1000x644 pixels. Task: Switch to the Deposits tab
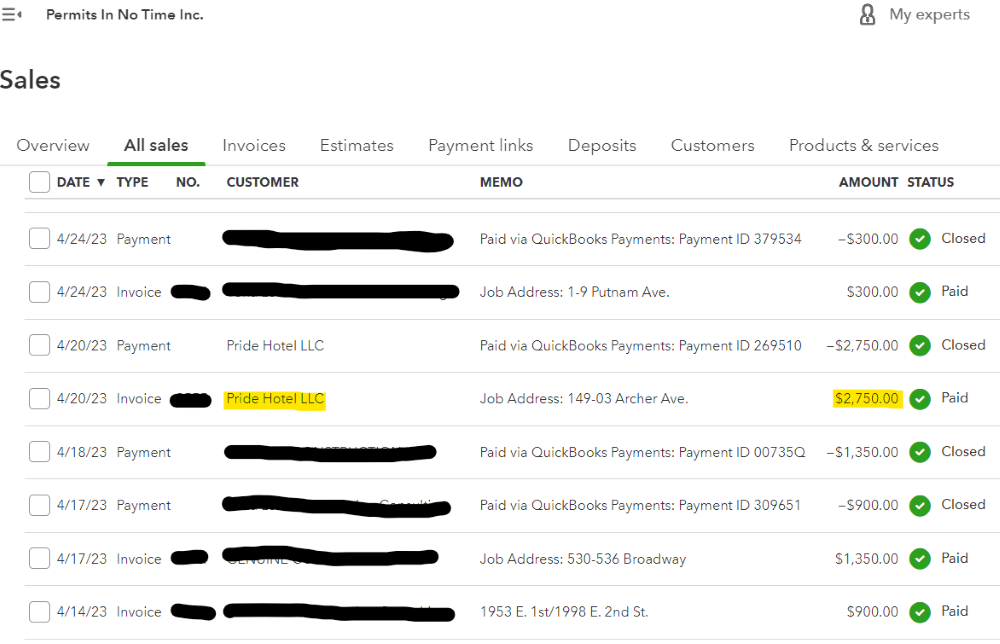pos(601,145)
